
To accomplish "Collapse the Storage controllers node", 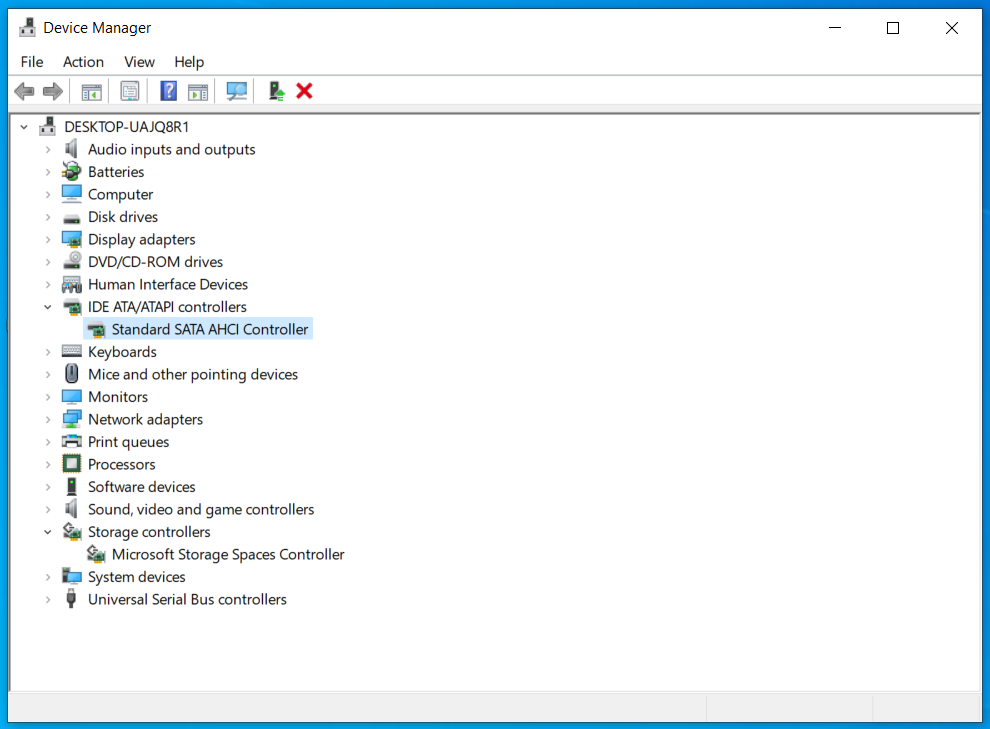I will pyautogui.click(x=47, y=532).
